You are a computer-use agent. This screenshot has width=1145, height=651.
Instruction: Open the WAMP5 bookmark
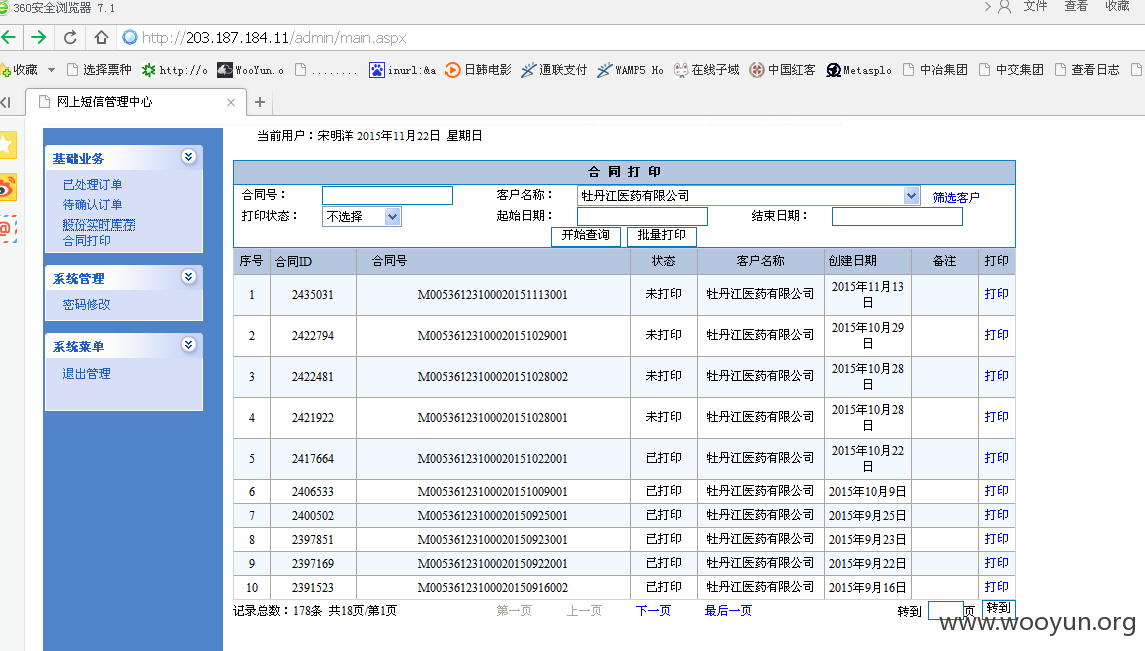coord(630,70)
